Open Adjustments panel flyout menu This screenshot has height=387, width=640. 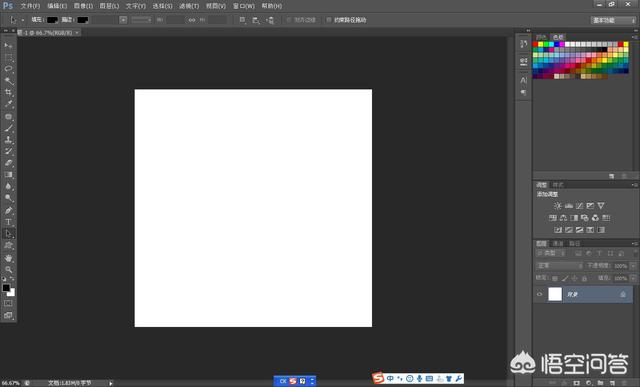634,185
